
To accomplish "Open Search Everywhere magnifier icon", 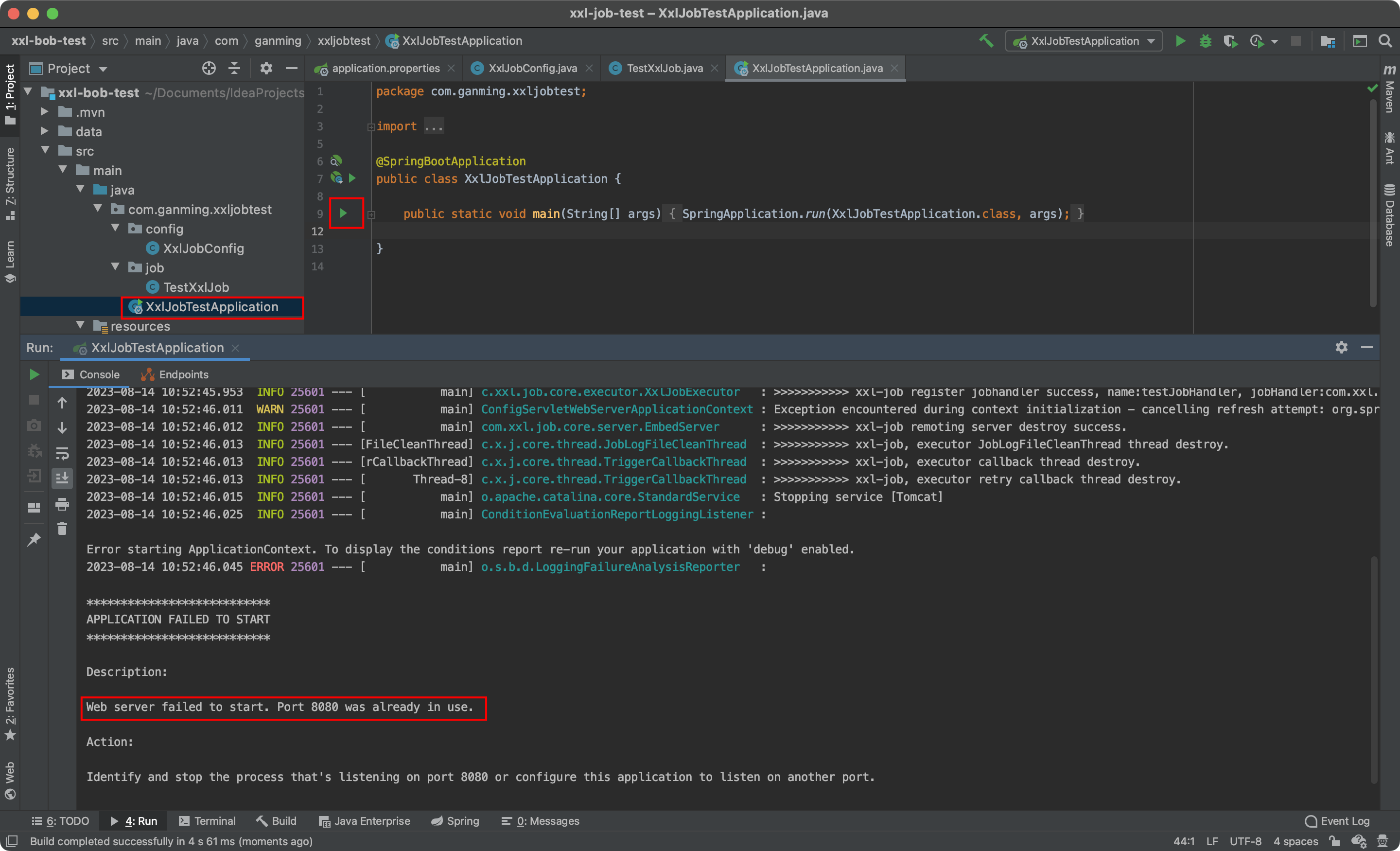I will (1384, 41).
